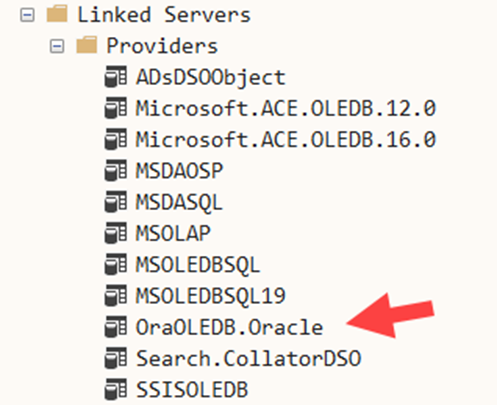Click the MSOLAP provider icon
The height and width of the screenshot is (405, 497).
point(116,232)
